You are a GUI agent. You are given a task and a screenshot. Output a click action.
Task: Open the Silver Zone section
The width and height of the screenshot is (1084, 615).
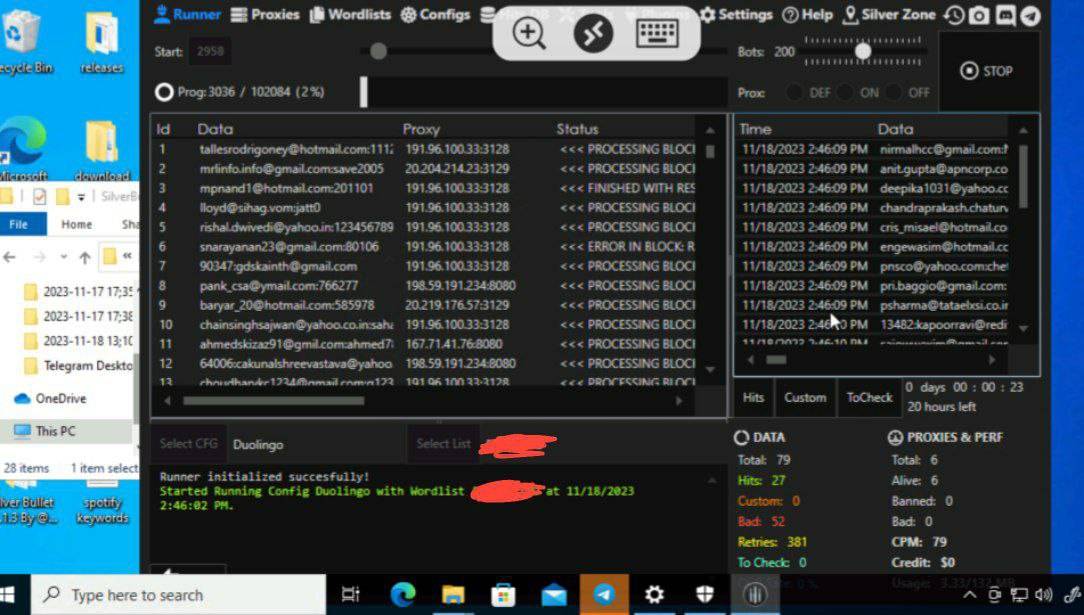[x=889, y=15]
